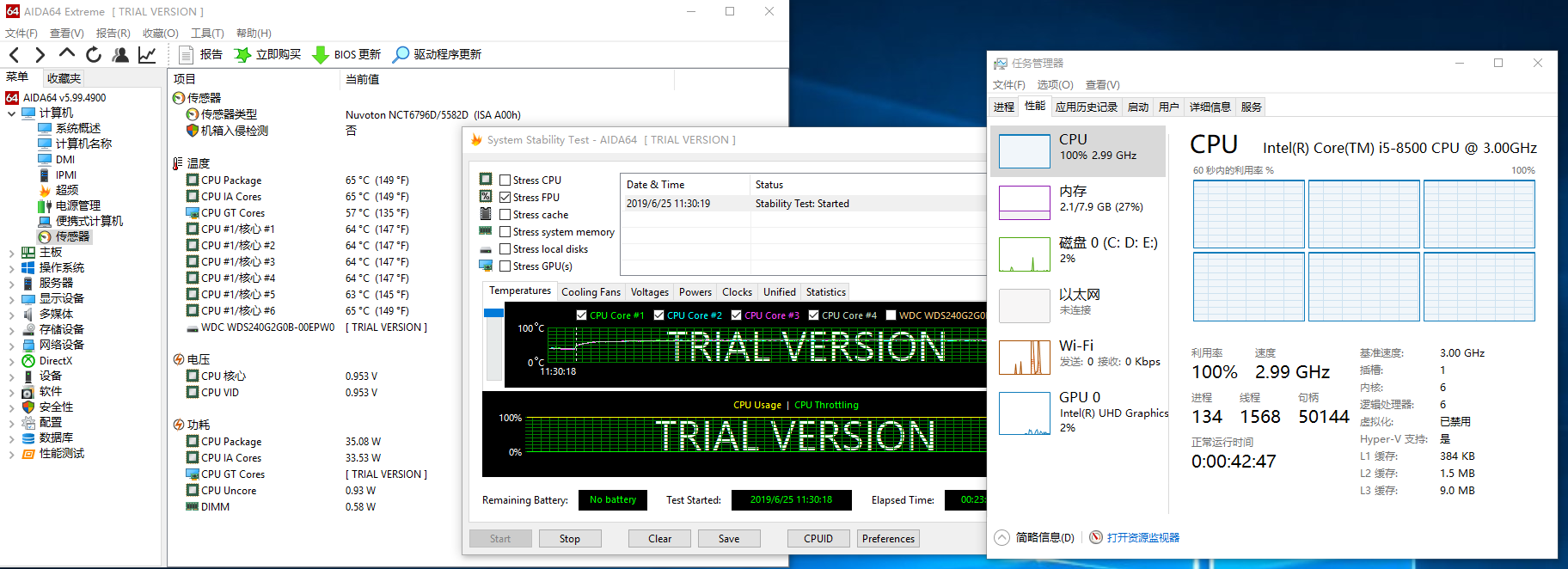Switch to 进程 tab in Task Manager
The width and height of the screenshot is (1568, 569).
[x=1004, y=107]
